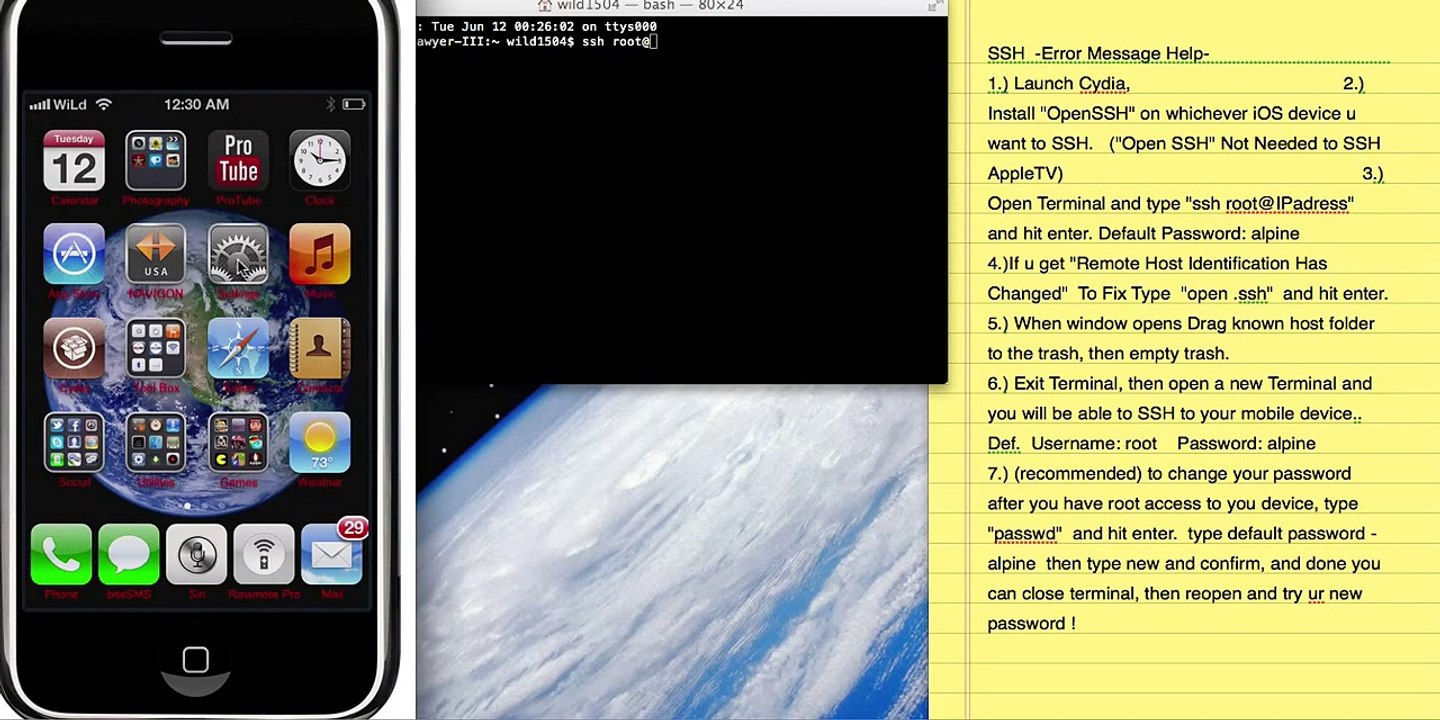Launch Cydia on the iPhone

[x=74, y=348]
